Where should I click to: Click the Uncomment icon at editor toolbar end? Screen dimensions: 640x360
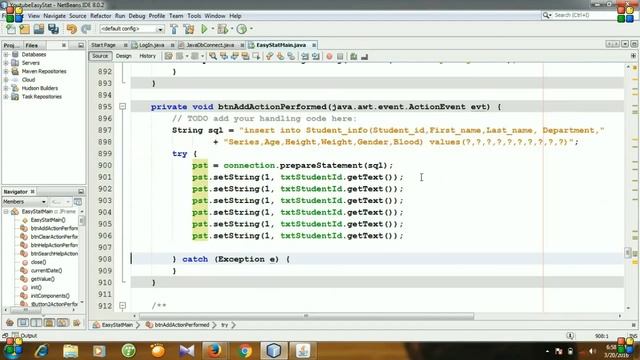(364, 56)
